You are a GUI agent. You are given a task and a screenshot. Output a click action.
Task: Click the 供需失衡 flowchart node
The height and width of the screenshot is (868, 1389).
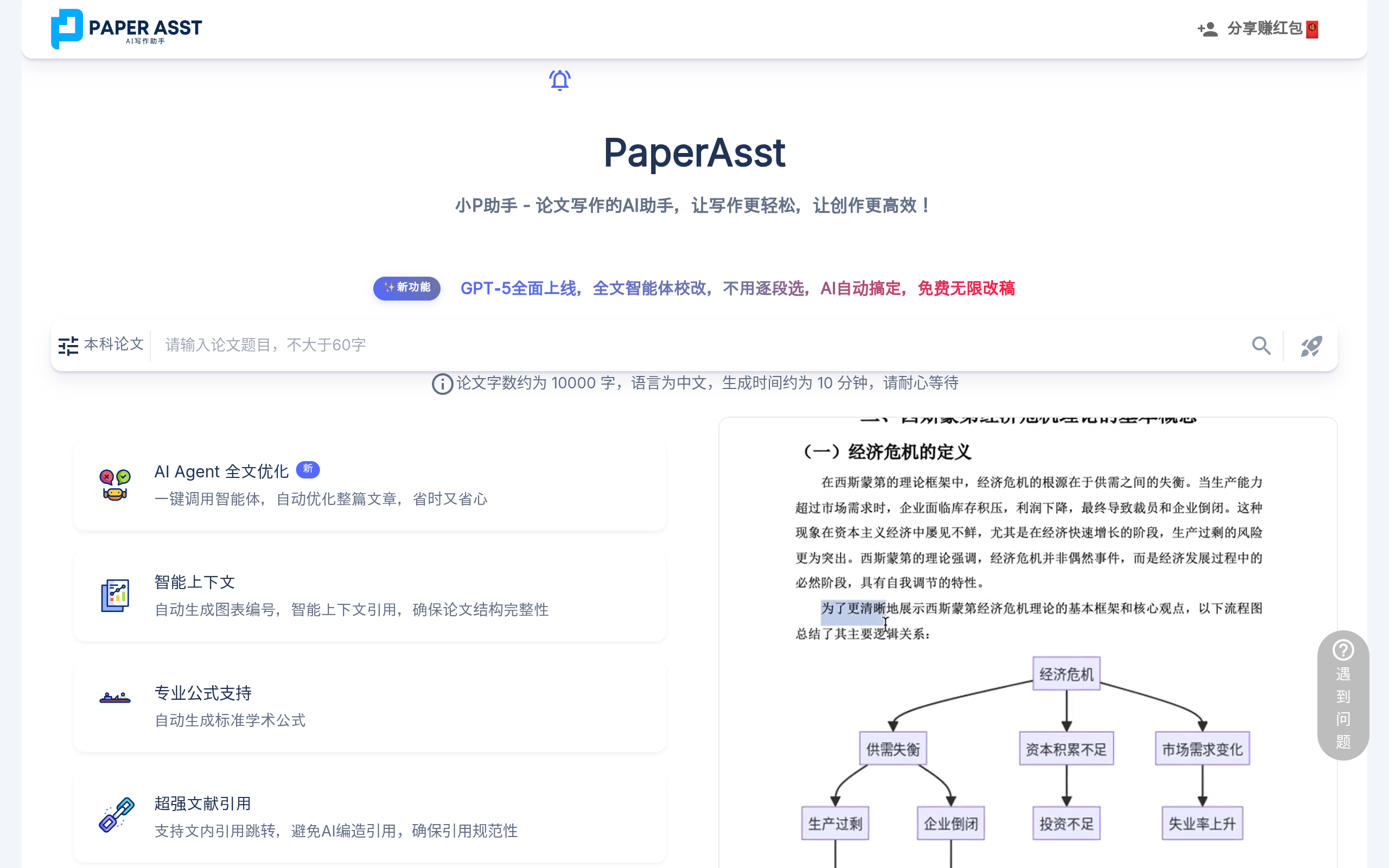point(893,749)
